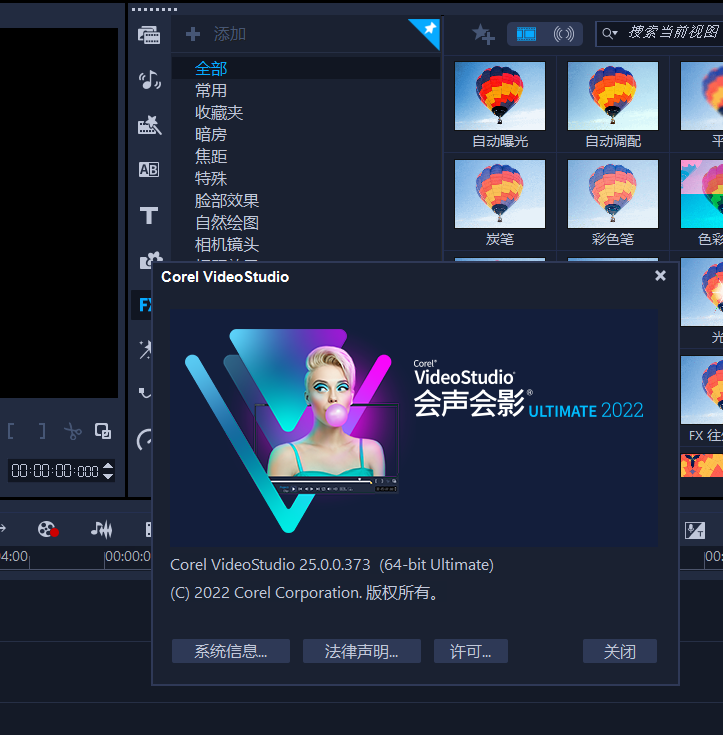Select the 自动调配 filter thumbnail
Screen dimensions: 723x735
[612, 96]
